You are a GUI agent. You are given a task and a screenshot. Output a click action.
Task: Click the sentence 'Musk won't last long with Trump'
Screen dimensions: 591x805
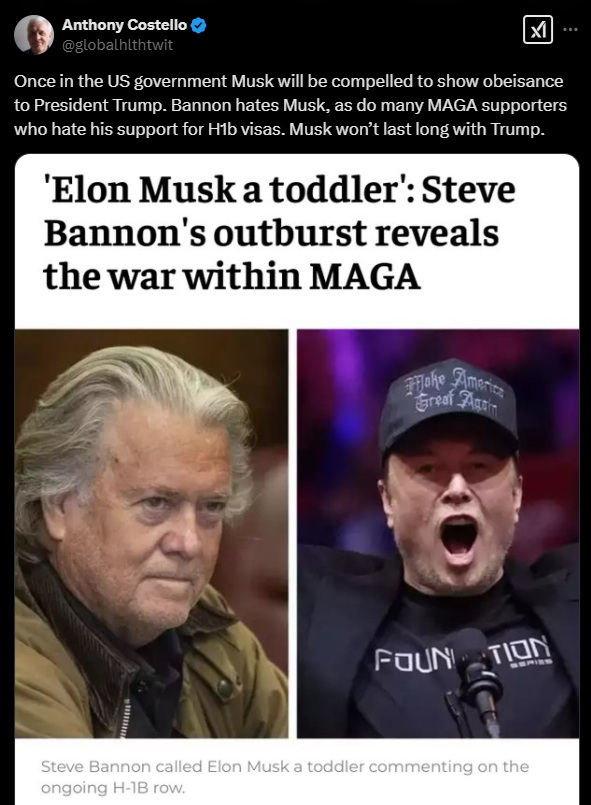[x=416, y=129]
